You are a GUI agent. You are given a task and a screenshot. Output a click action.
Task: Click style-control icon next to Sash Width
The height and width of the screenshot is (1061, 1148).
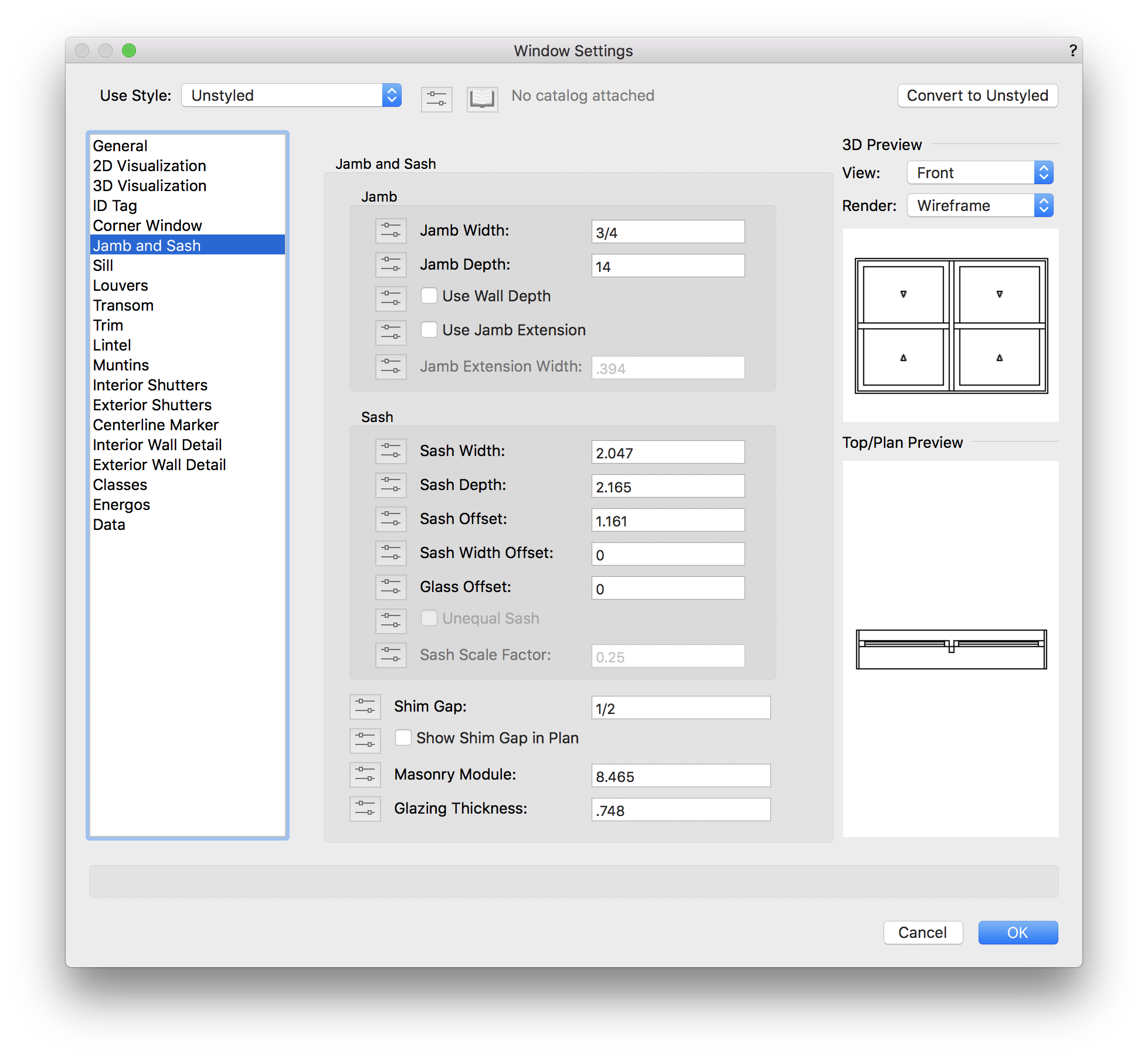tap(390, 451)
